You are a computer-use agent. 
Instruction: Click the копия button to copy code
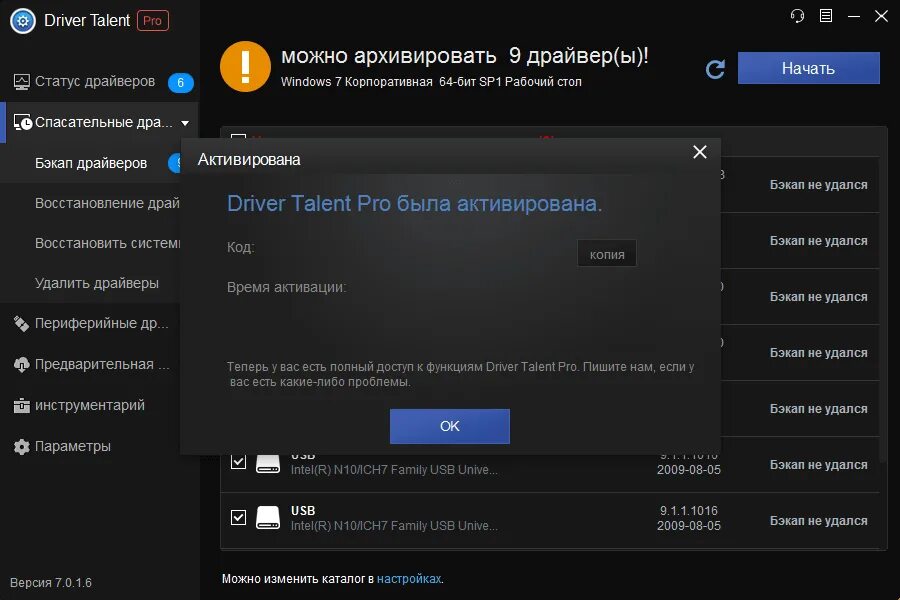tap(607, 254)
